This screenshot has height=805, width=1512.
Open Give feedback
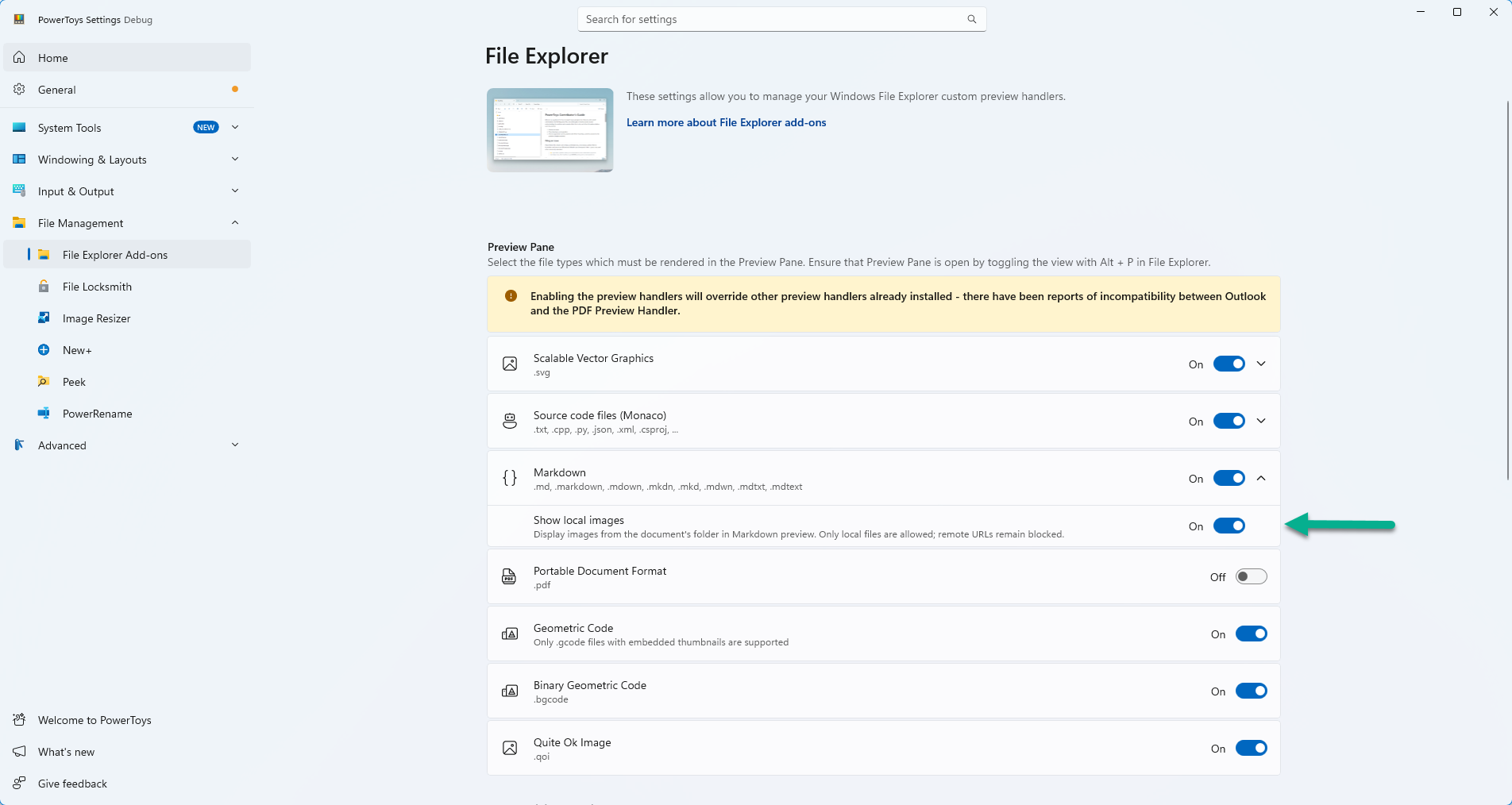coord(127,784)
